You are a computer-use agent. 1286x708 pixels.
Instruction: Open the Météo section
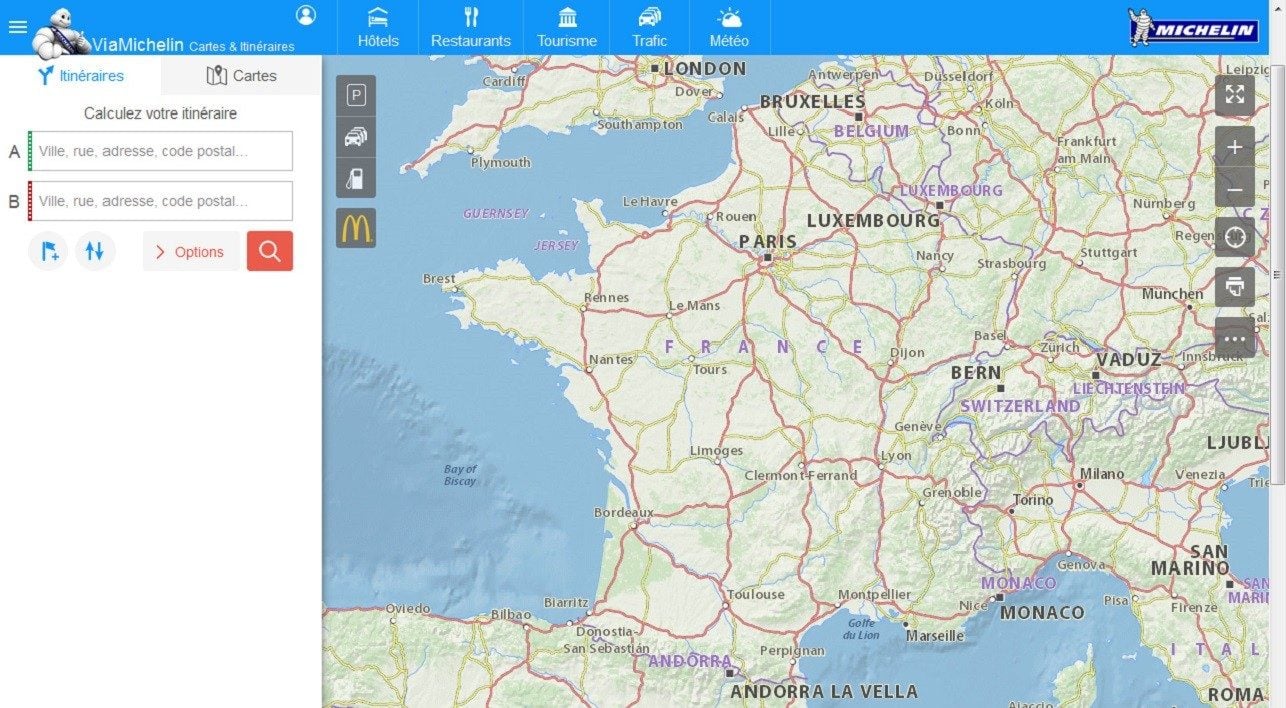tap(729, 28)
